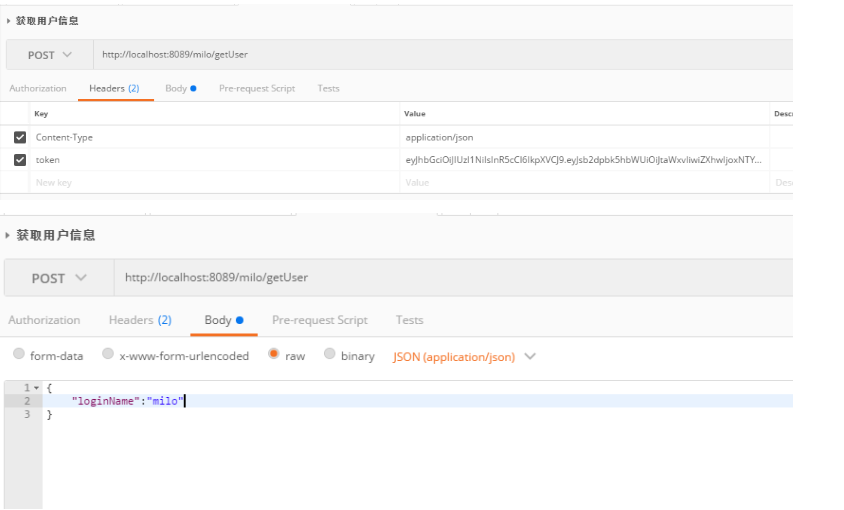Select Headers (2) tab in upper request
844x510 pixels.
114,88
